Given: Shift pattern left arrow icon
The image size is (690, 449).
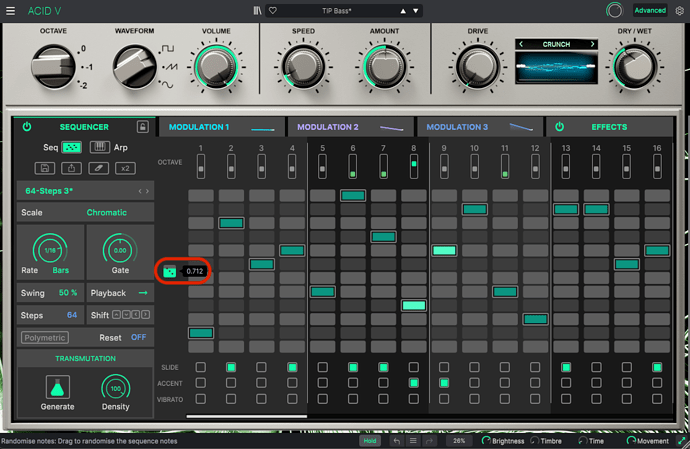Looking at the screenshot, I should click(x=136, y=315).
